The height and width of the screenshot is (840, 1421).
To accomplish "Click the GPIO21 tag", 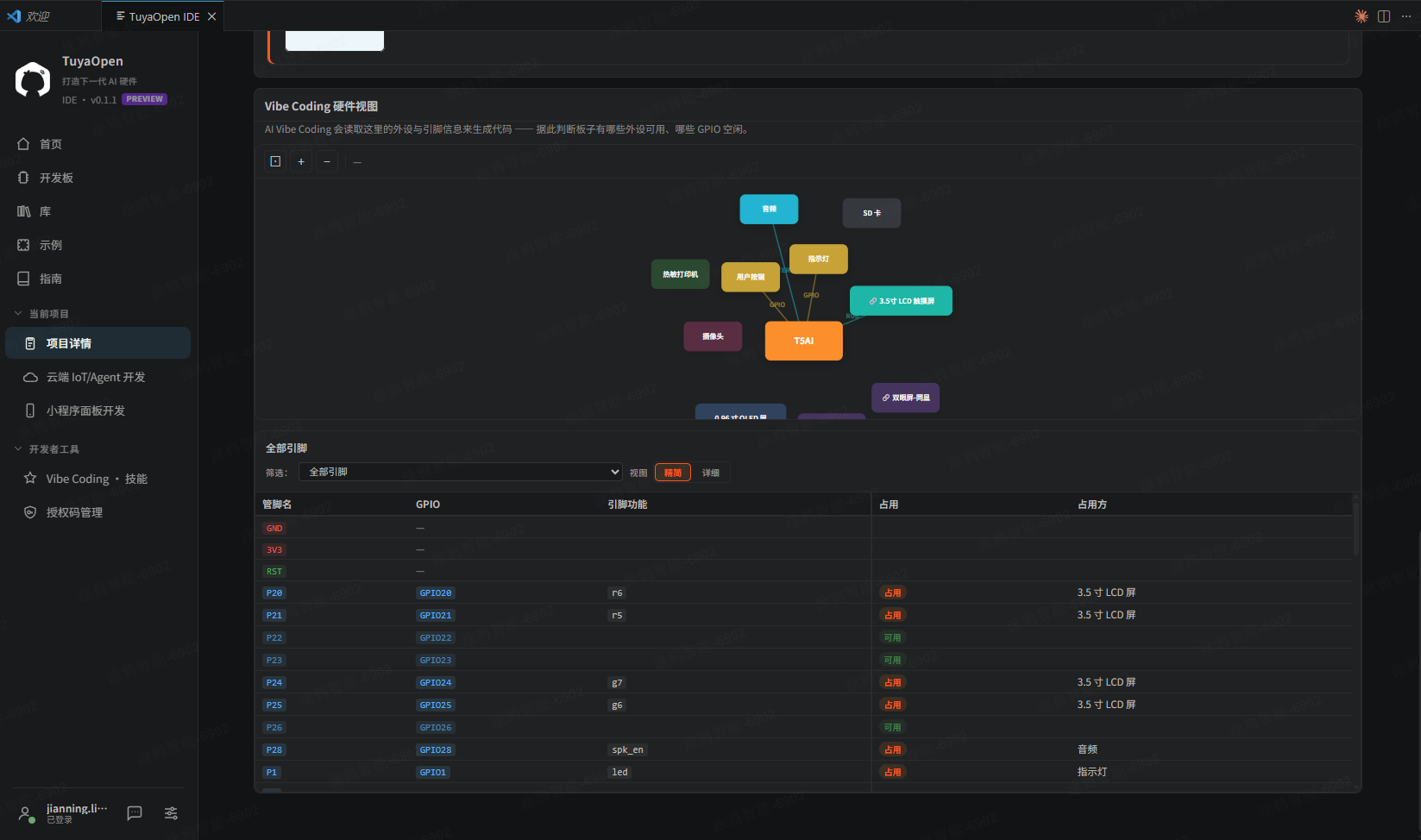I will (x=436, y=615).
